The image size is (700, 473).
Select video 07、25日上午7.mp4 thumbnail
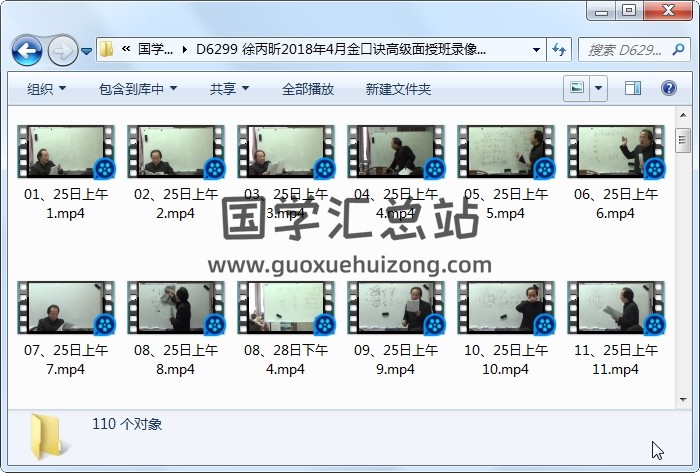click(x=66, y=308)
